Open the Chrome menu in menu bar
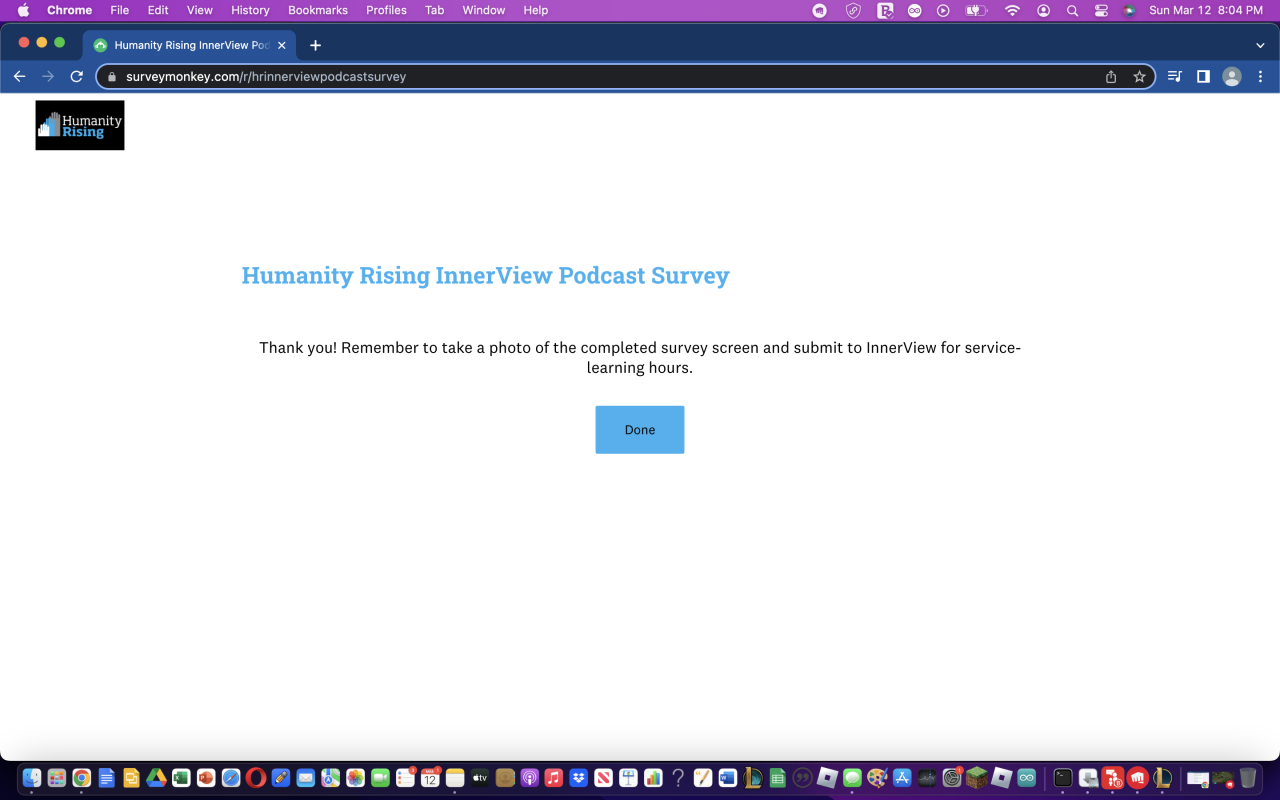Screen dimensions: 1280x800 point(69,10)
